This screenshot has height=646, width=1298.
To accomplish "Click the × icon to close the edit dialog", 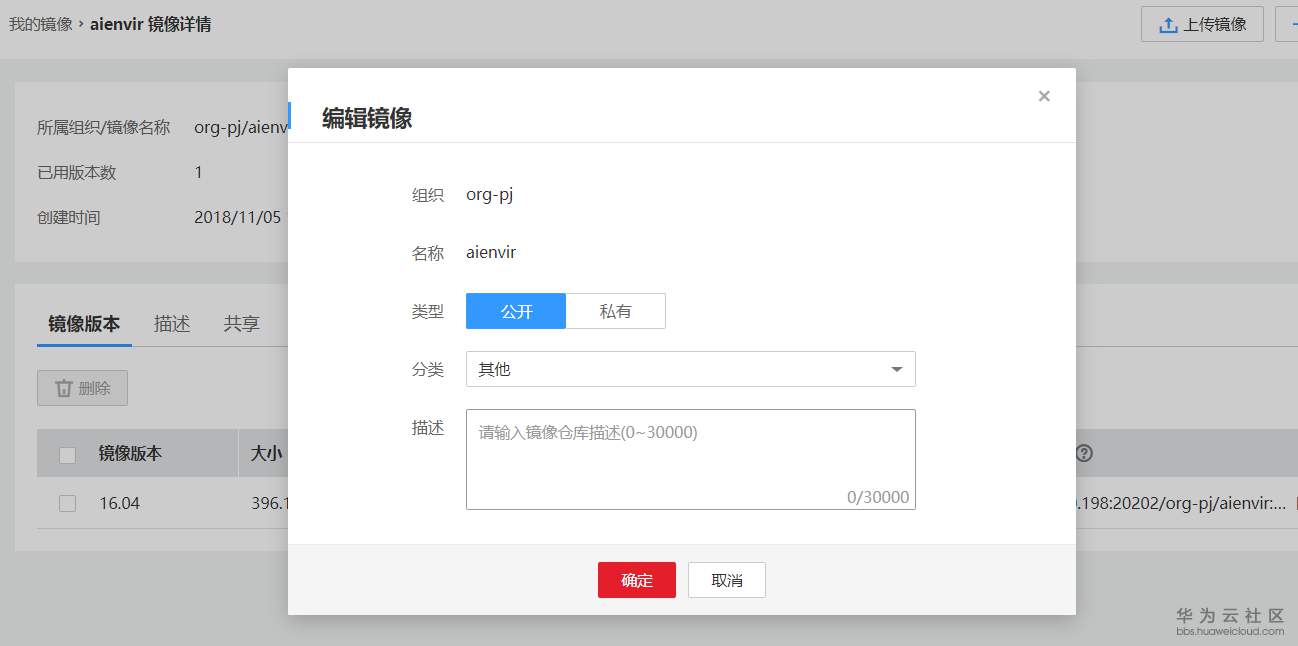I will (1044, 96).
